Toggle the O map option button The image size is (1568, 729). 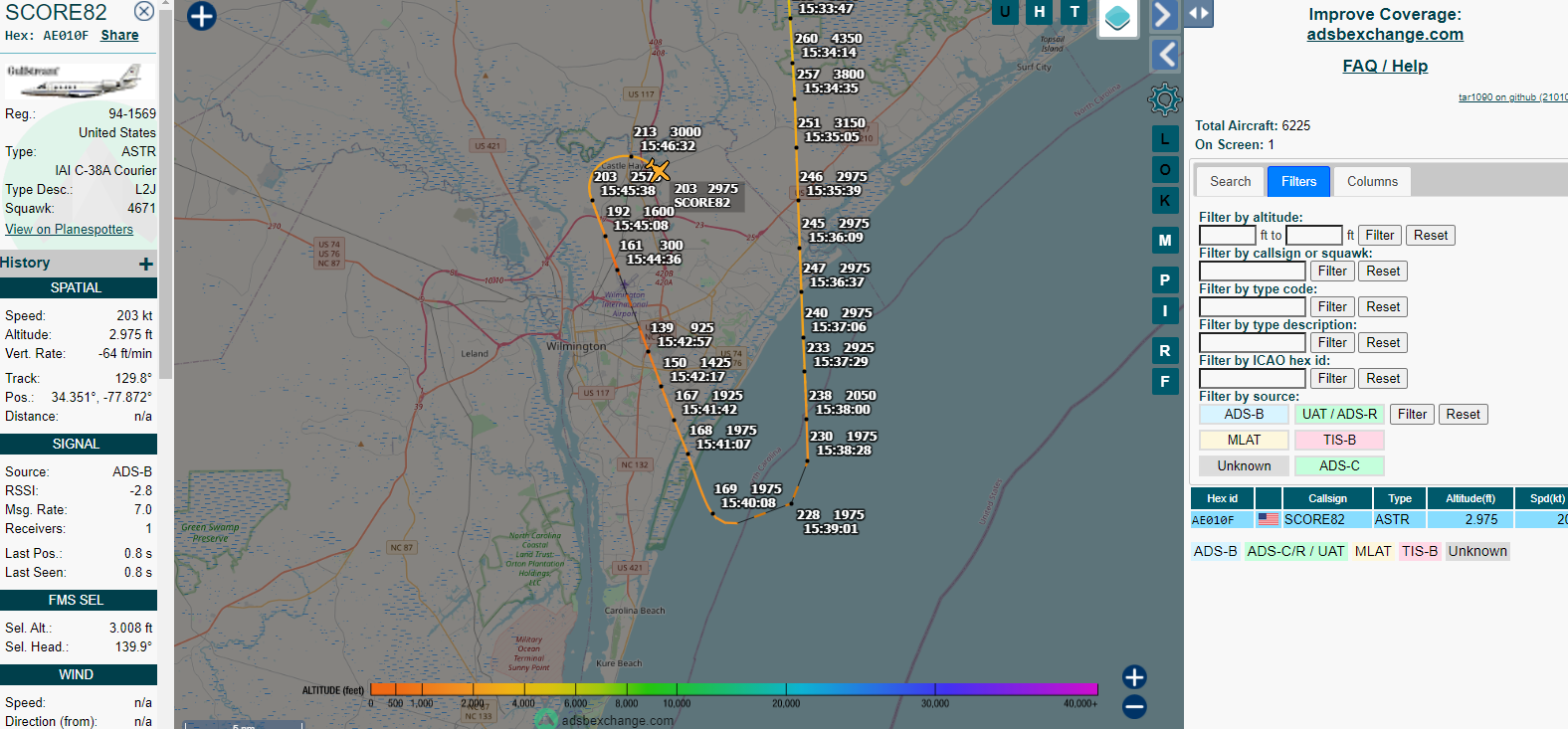click(x=1165, y=170)
